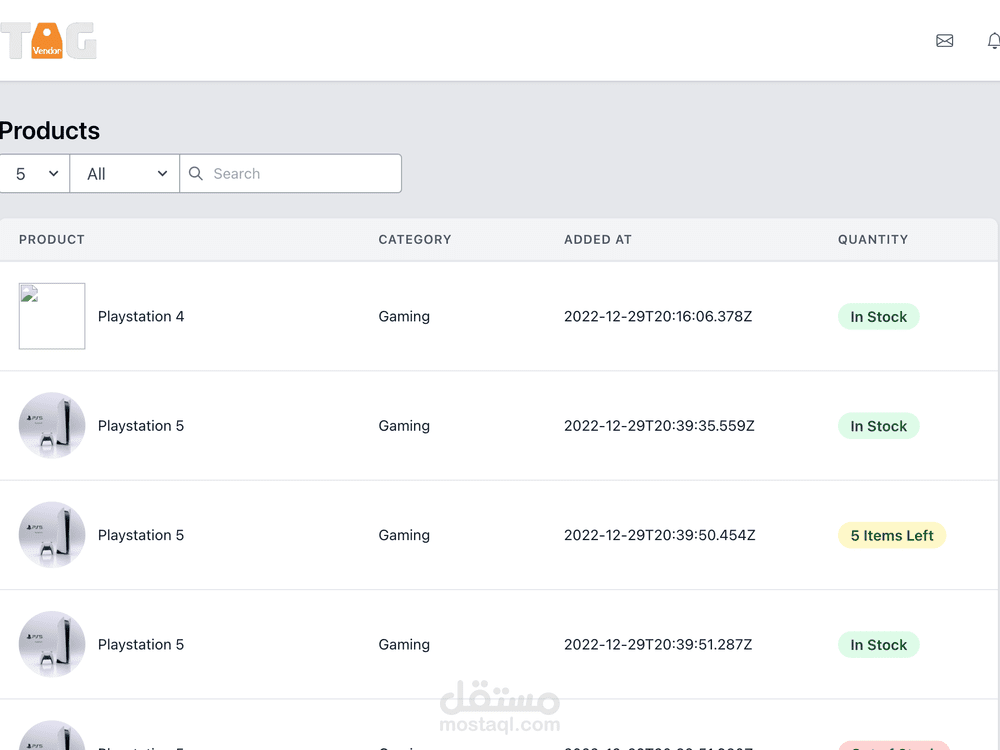Click date 2022-12-29T20:39:35.559Z
The height and width of the screenshot is (750, 1000).
tap(659, 425)
